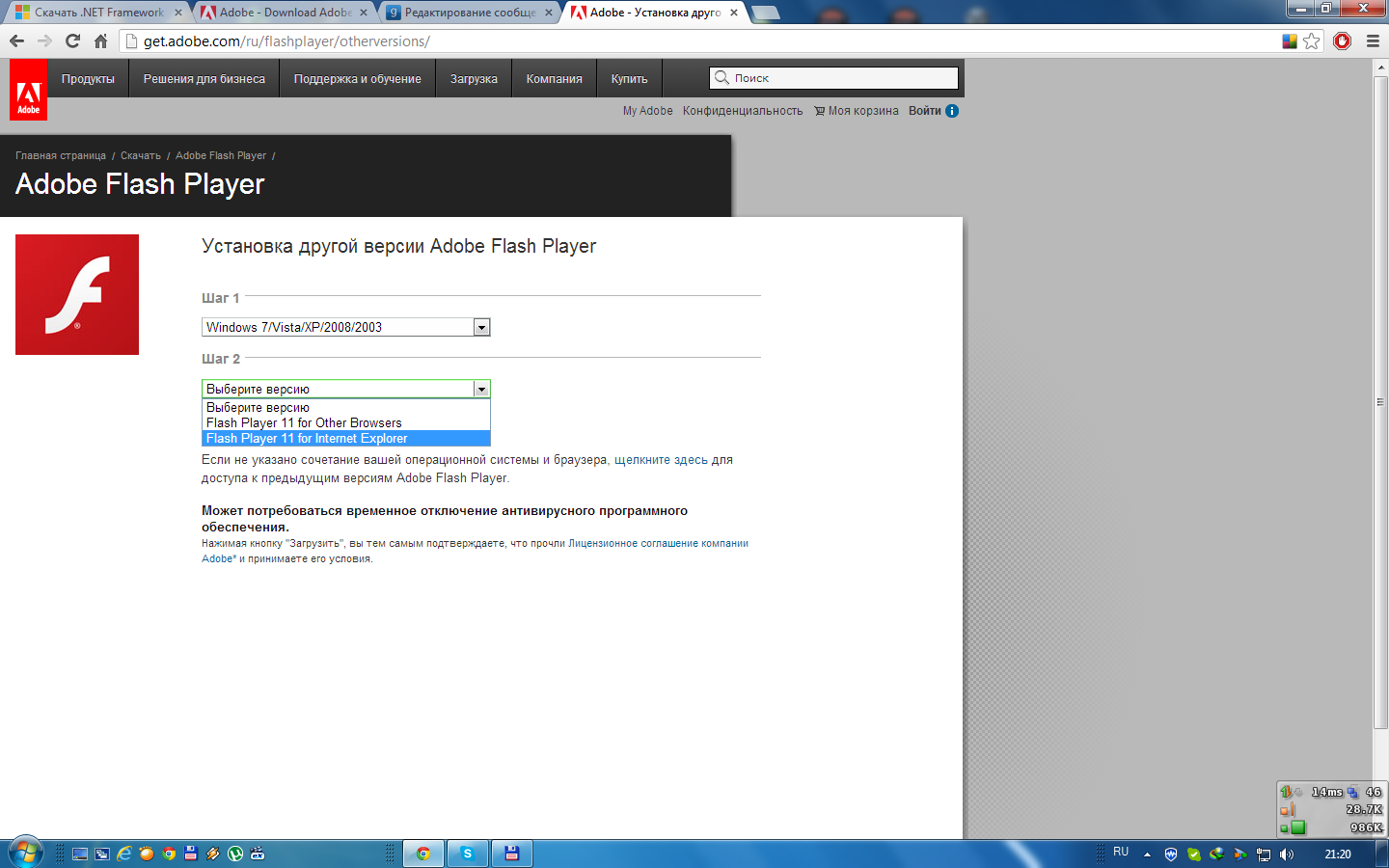Launch uTorrent from quick launch bar
This screenshot has width=1389, height=868.
pos(235,854)
